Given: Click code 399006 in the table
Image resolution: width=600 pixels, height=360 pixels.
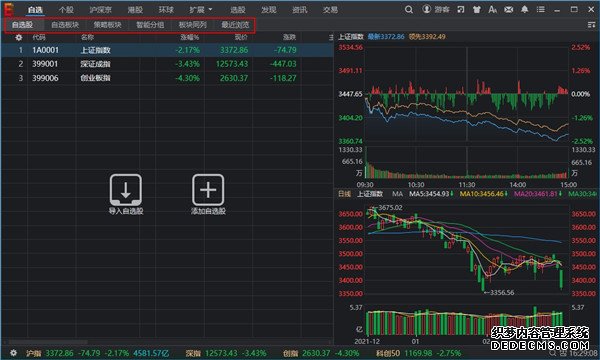Looking at the screenshot, I should [x=45, y=78].
